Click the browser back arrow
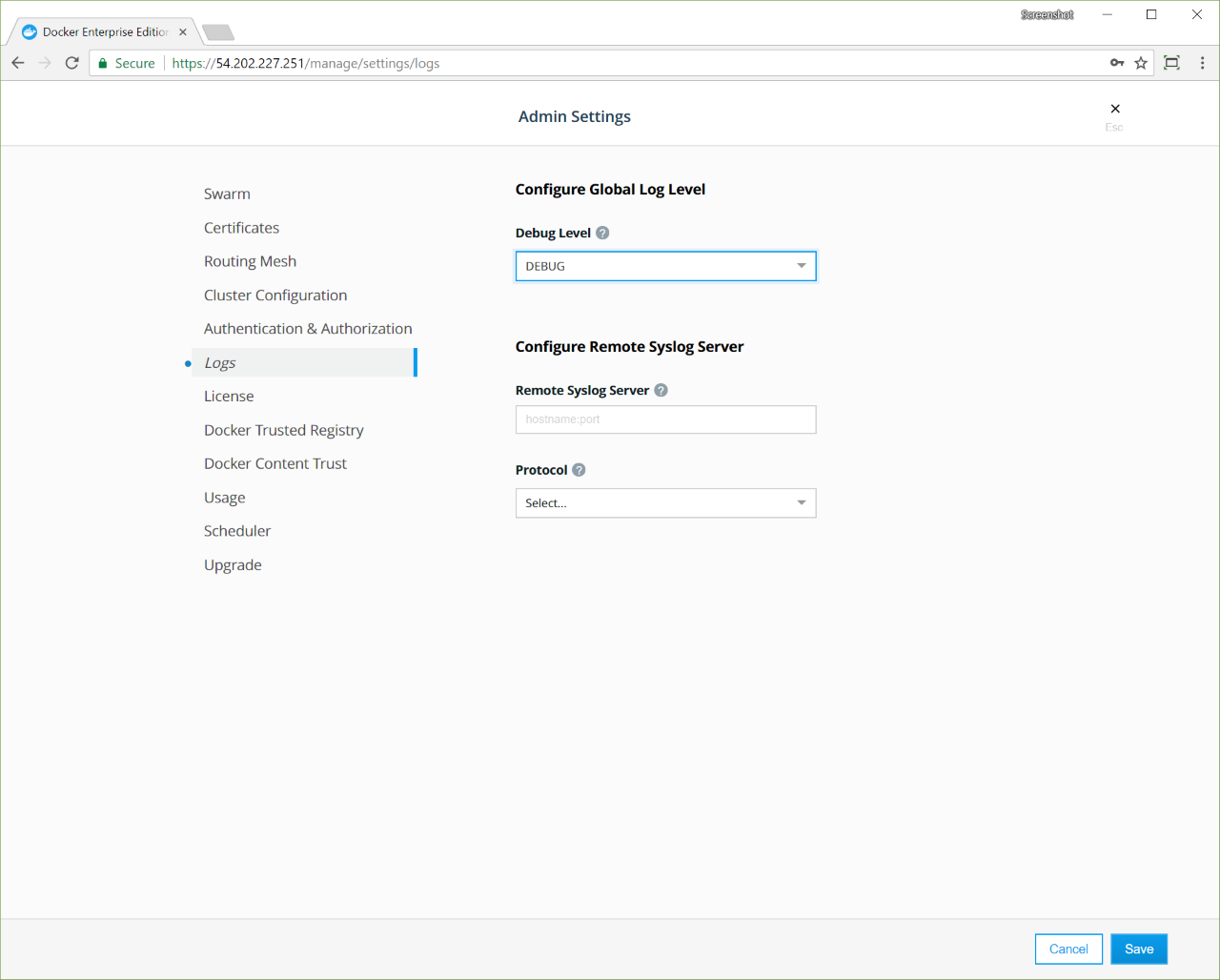The image size is (1220, 980). click(x=18, y=63)
